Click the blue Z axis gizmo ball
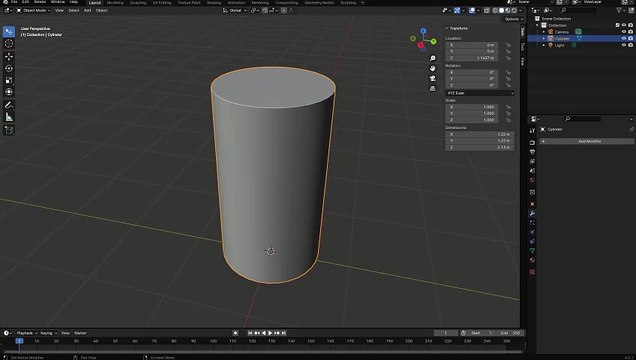Image resolution: width=636 pixels, height=360 pixels. (423, 31)
